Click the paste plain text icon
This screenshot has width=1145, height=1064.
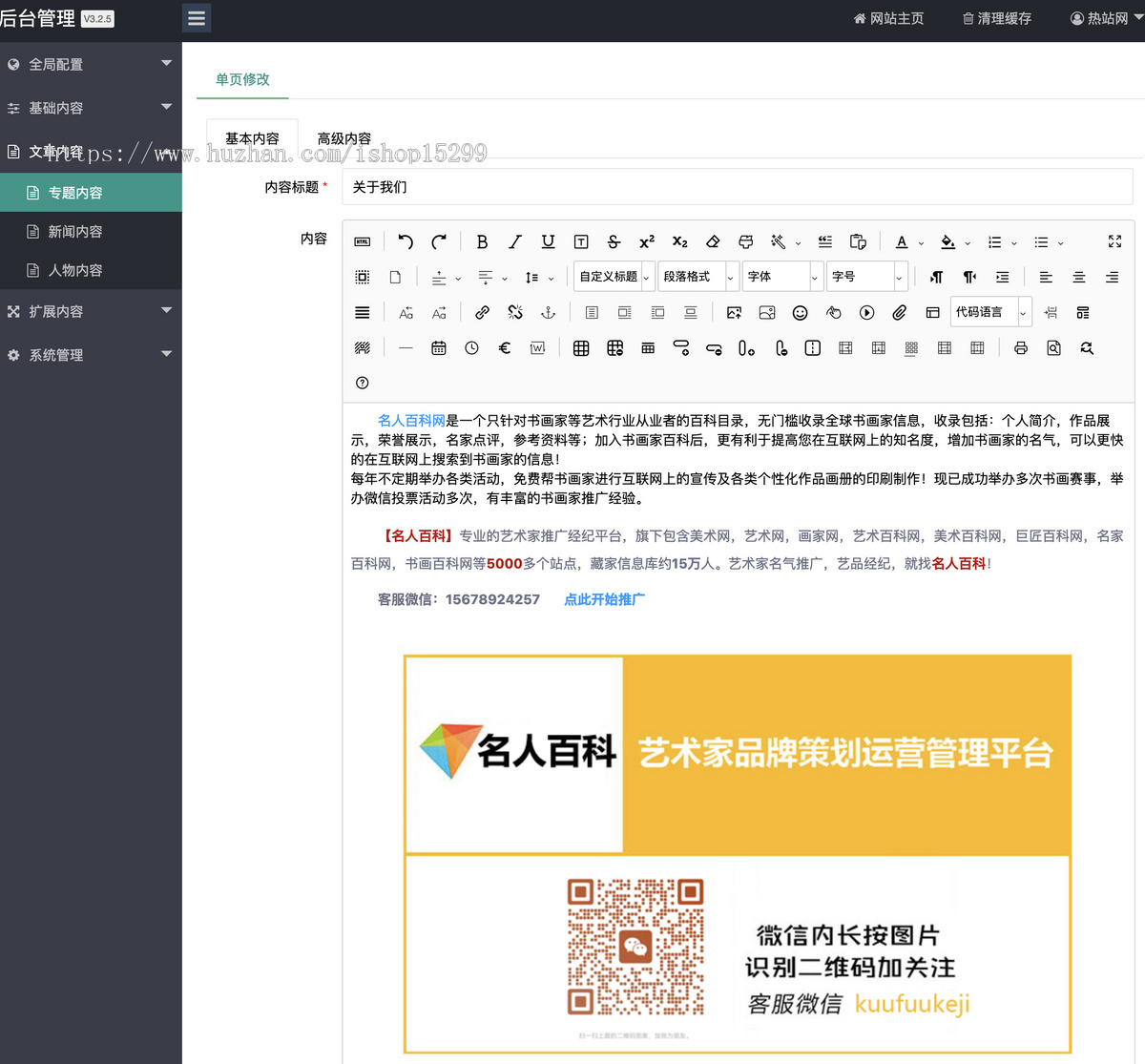858,242
